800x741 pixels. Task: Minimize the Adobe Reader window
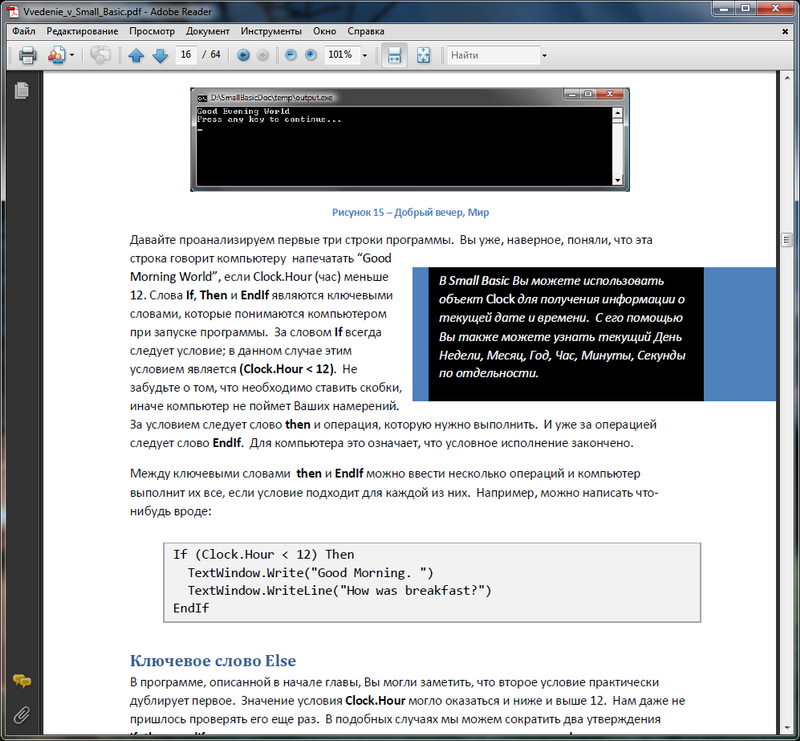(723, 9)
